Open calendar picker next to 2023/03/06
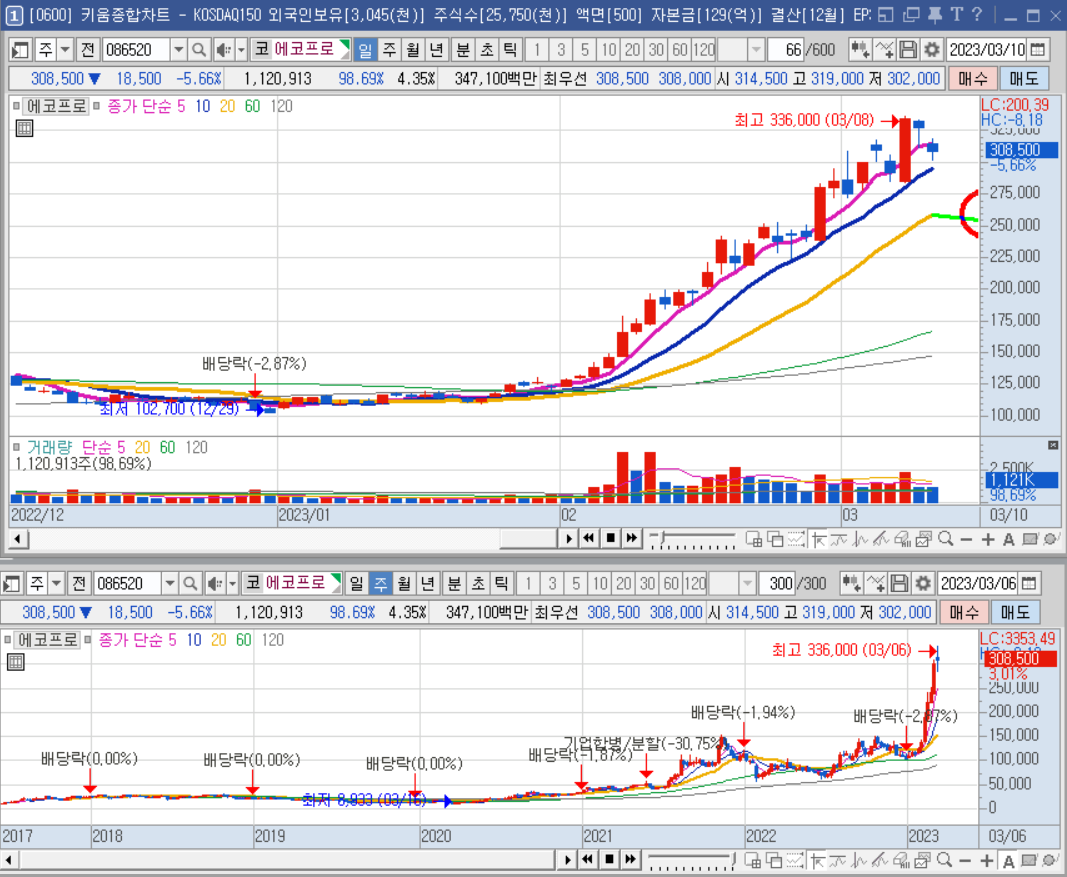Screen dimensions: 1067x877 click(1029, 583)
